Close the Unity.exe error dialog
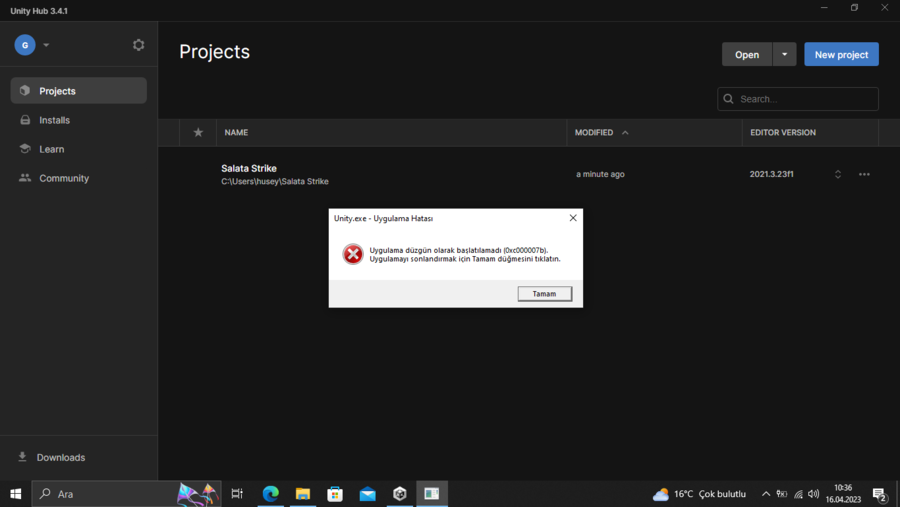 [x=572, y=218]
